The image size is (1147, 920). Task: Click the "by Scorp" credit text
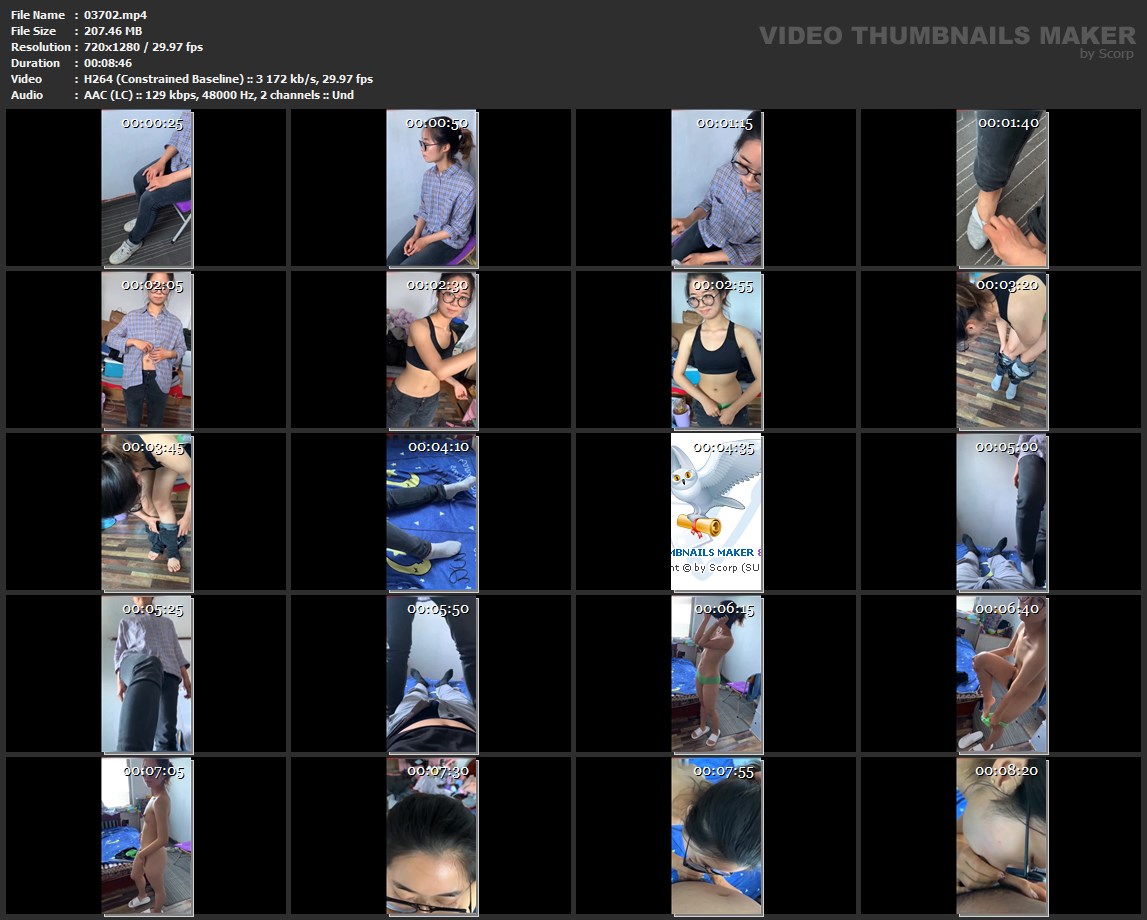click(x=1106, y=54)
